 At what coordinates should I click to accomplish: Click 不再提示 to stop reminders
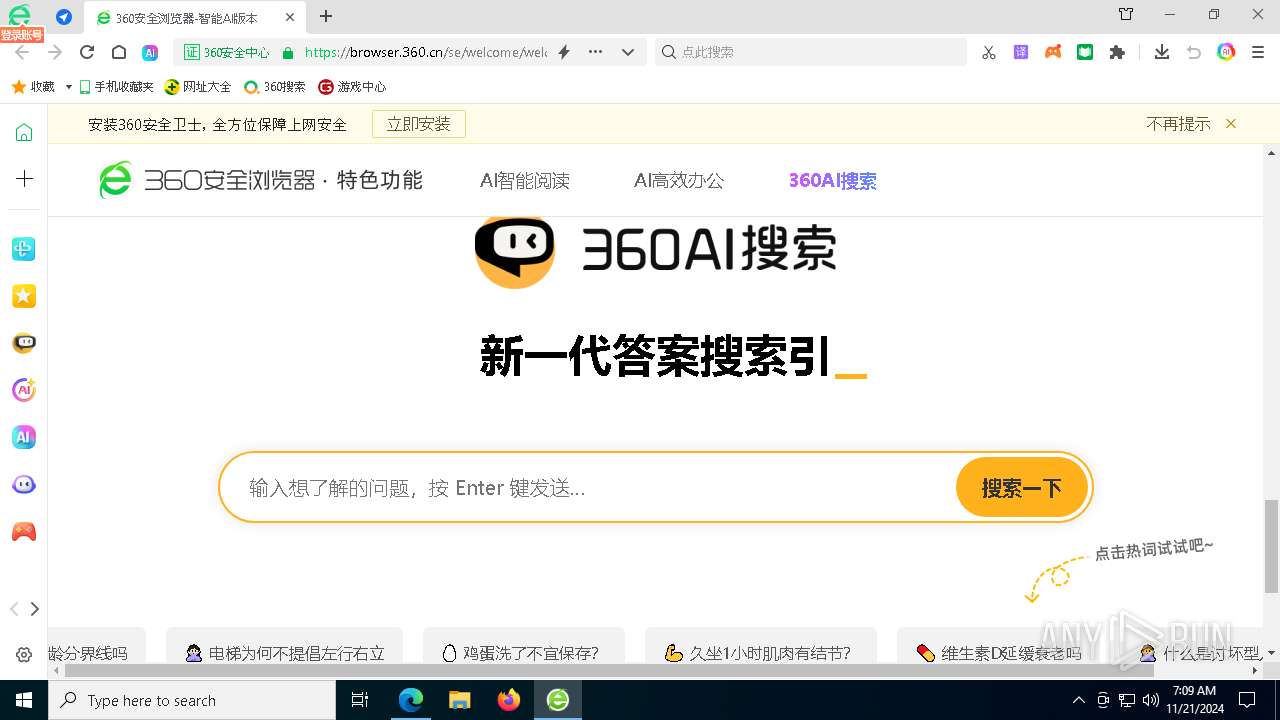tap(1178, 124)
